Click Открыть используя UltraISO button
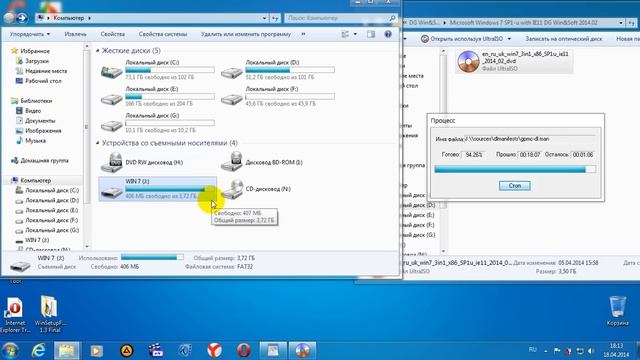This screenshot has height=360, width=640. (462, 39)
